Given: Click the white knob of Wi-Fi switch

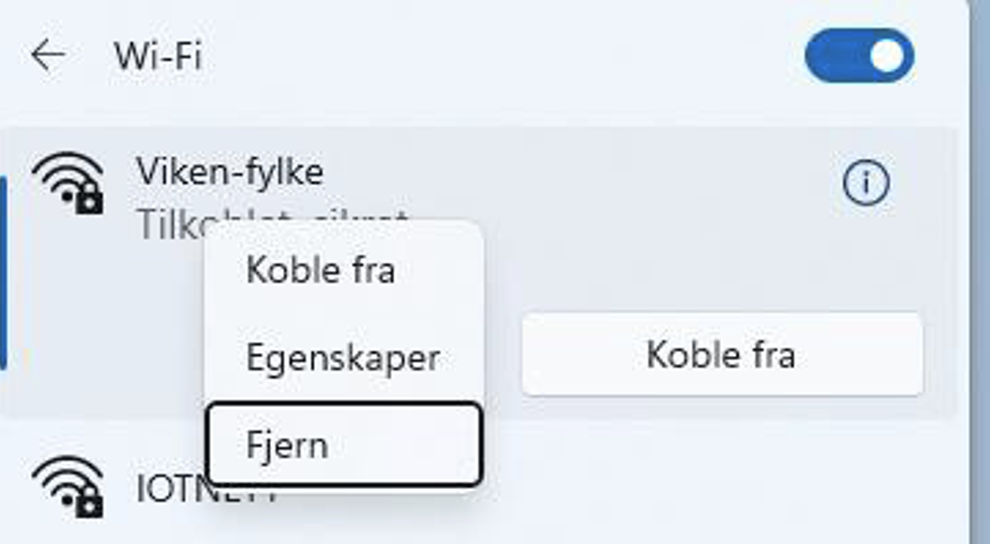Looking at the screenshot, I should click(x=887, y=56).
